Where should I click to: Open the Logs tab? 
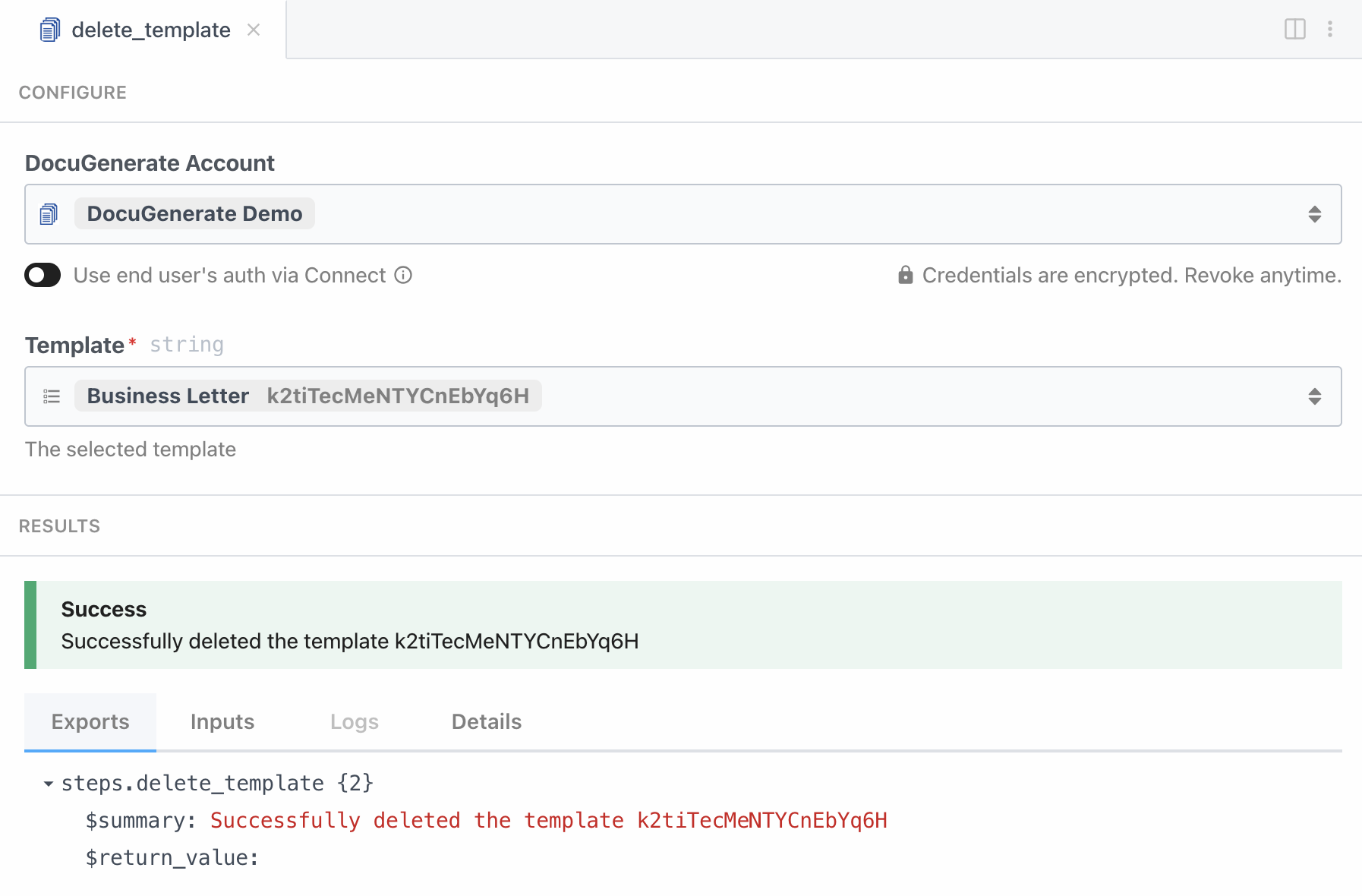[354, 721]
